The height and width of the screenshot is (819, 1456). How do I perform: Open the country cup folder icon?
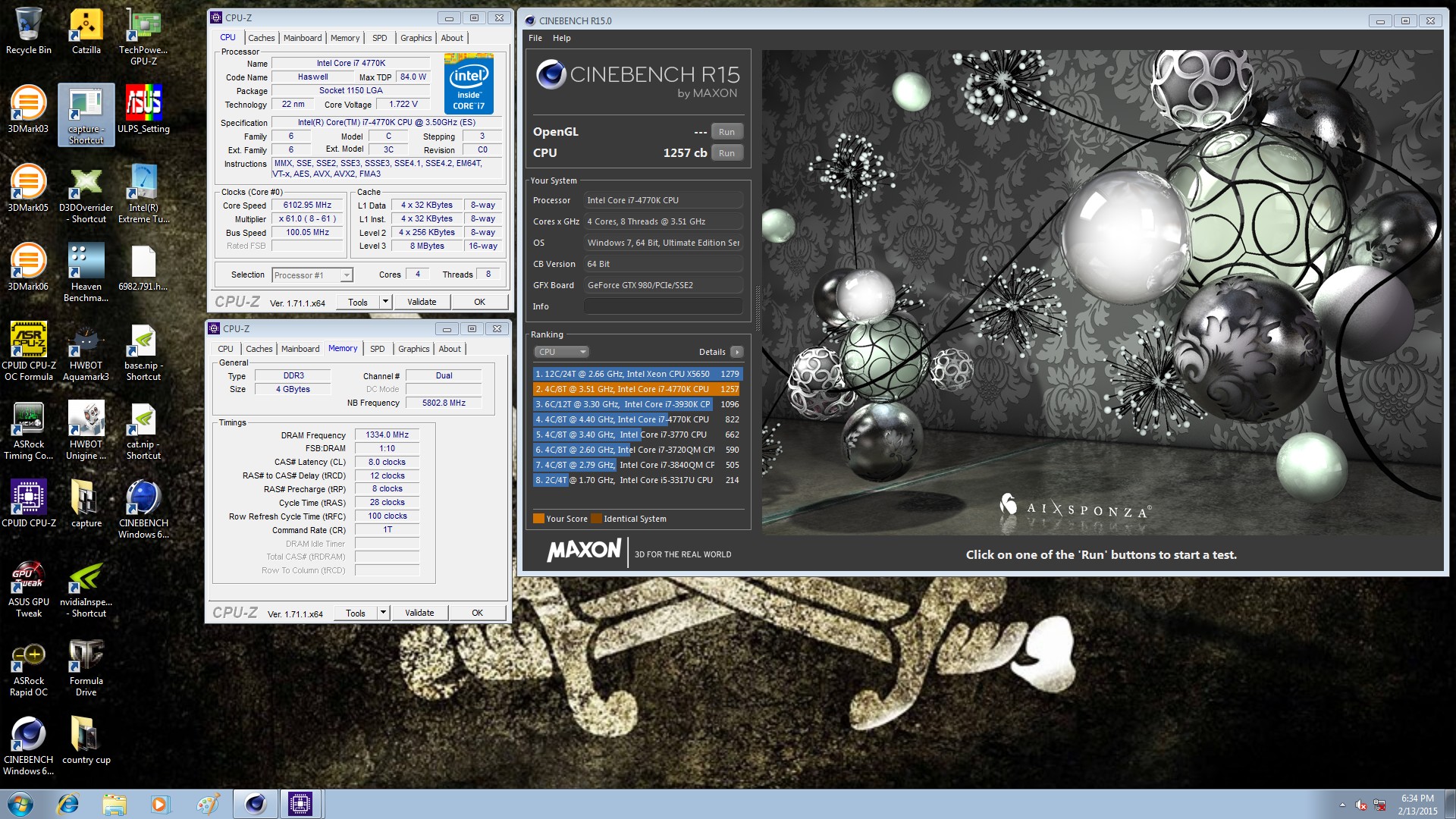pos(86,741)
